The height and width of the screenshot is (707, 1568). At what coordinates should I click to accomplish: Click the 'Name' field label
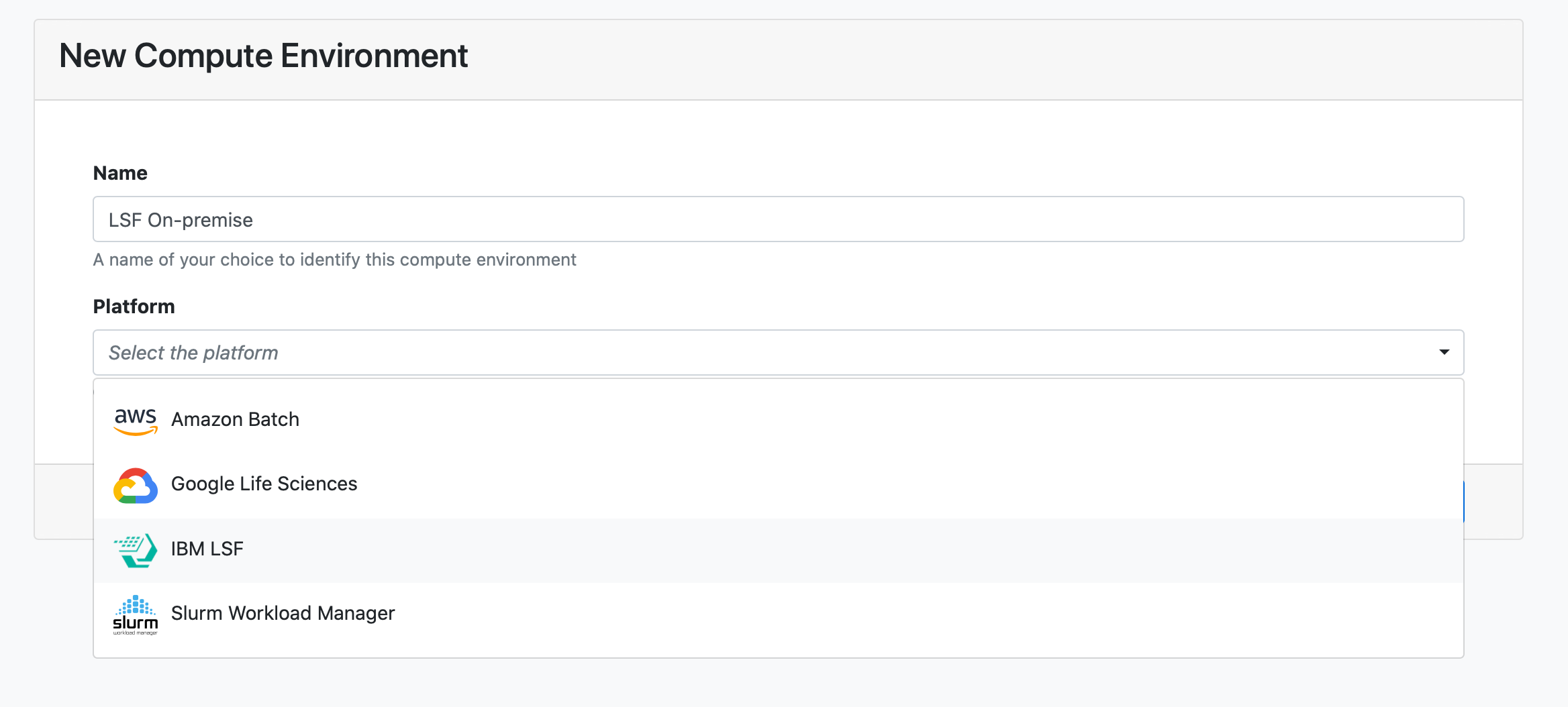120,173
